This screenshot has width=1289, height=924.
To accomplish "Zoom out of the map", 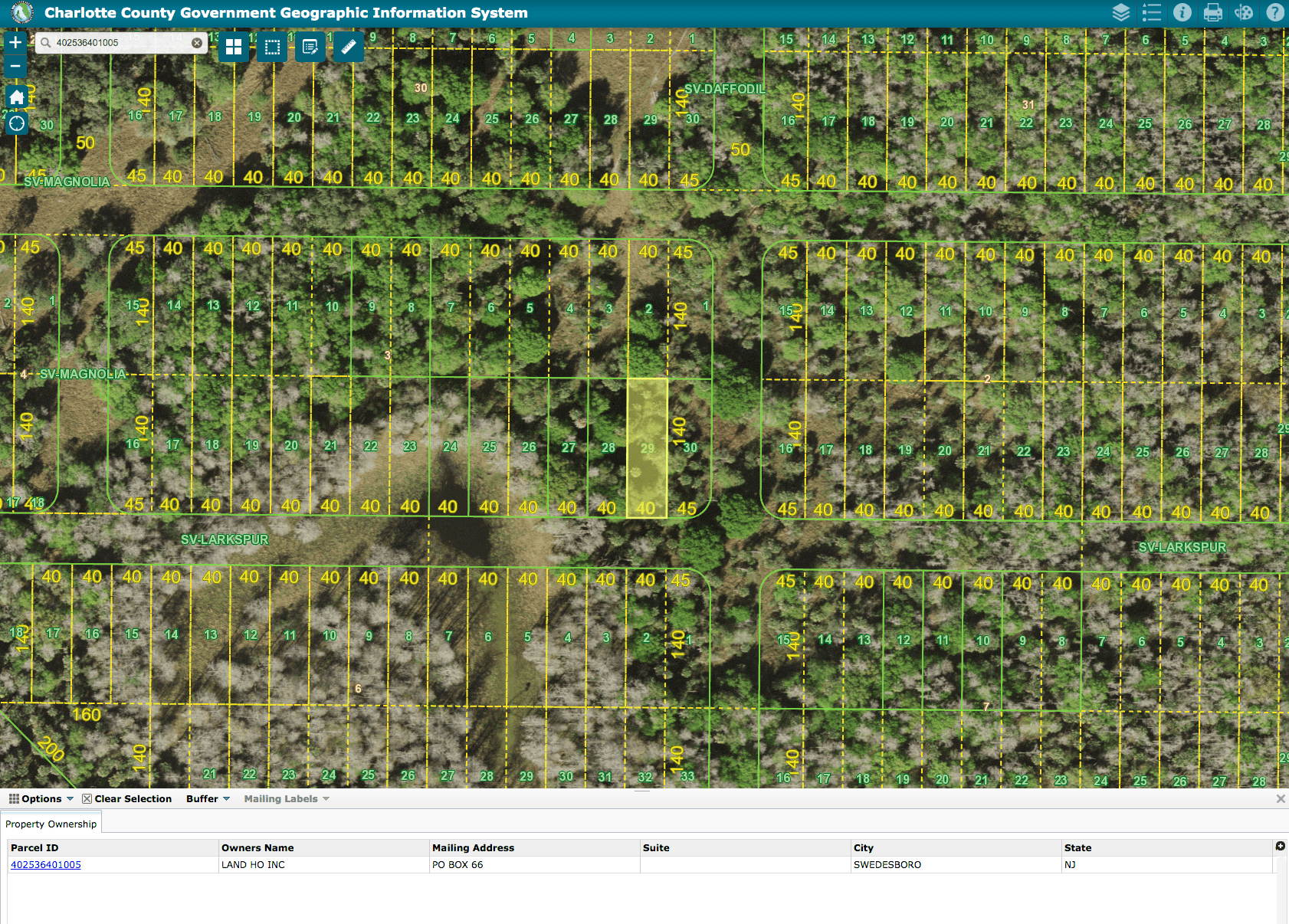I will 15,66.
